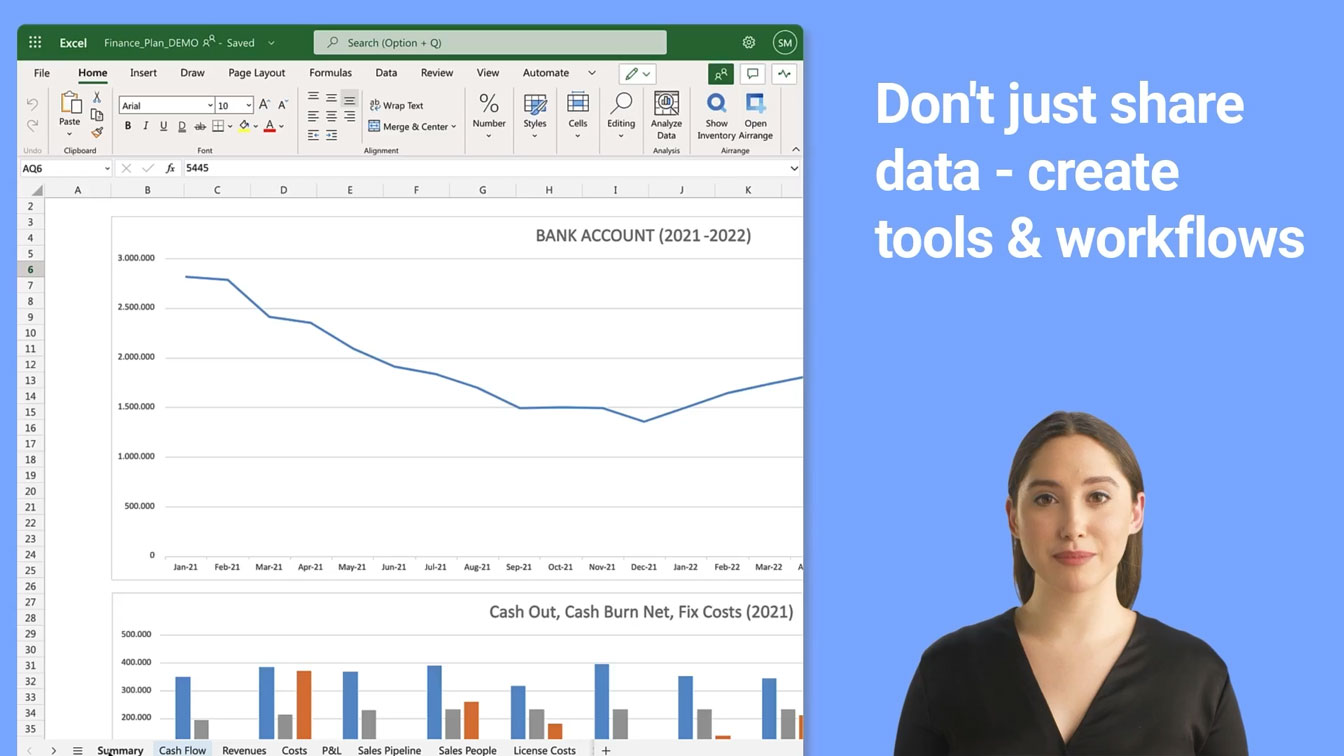Toggle center alignment in the Alignment group
Screen dimensions: 1344x756
coord(331,116)
